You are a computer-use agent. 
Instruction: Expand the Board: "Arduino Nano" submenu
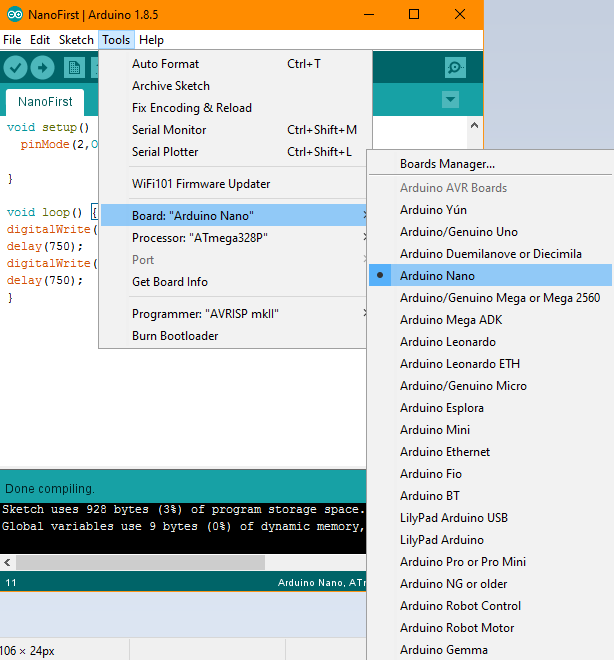coord(235,216)
